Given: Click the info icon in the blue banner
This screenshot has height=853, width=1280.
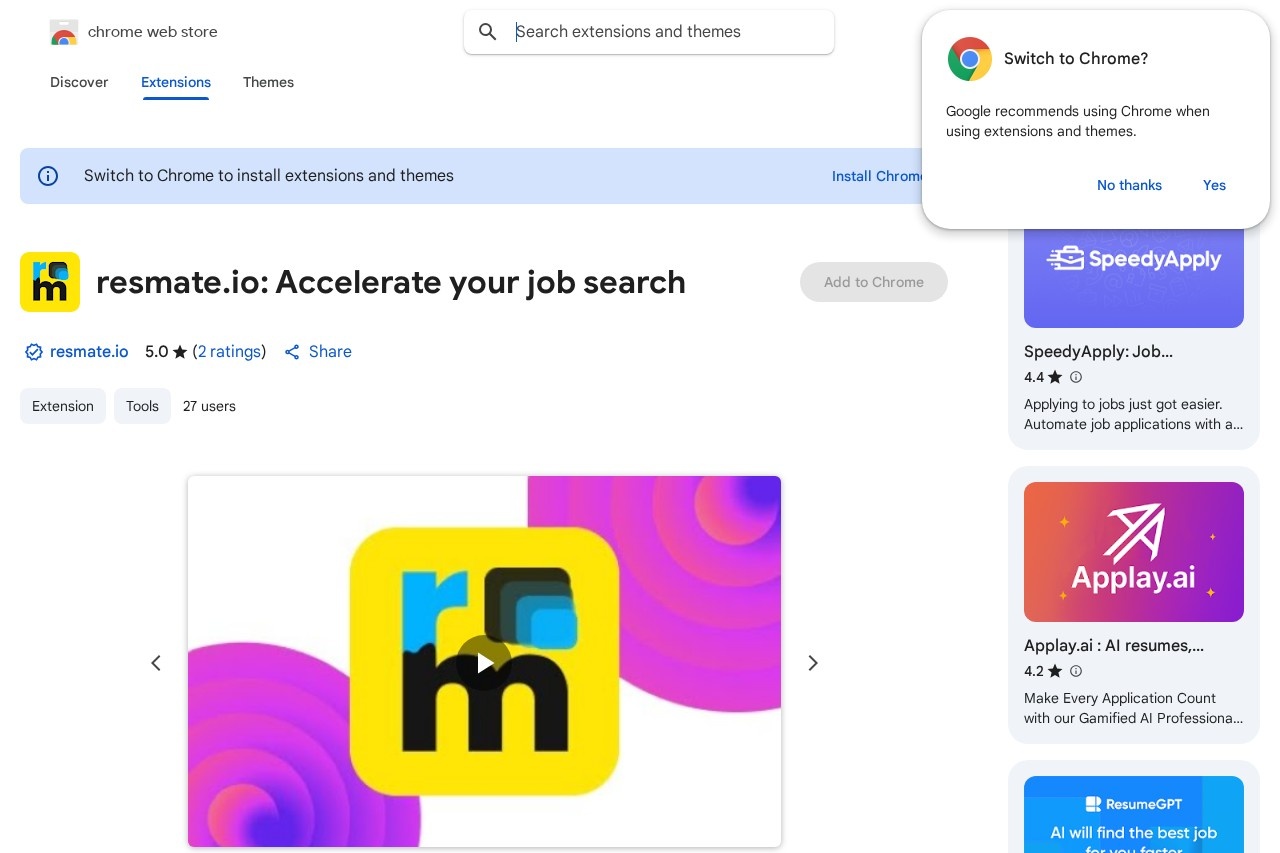Looking at the screenshot, I should point(48,176).
